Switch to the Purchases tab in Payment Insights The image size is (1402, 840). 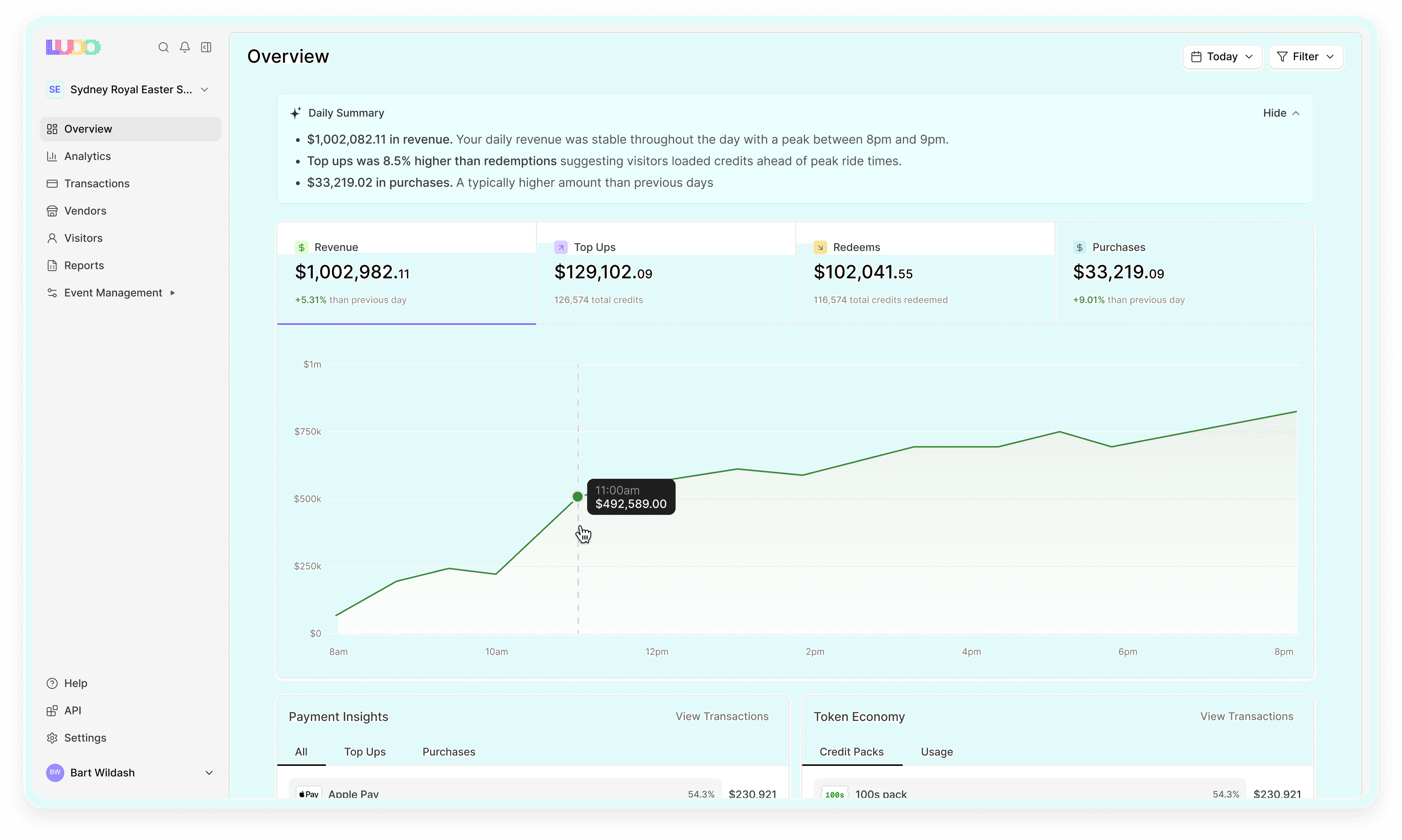point(449,752)
